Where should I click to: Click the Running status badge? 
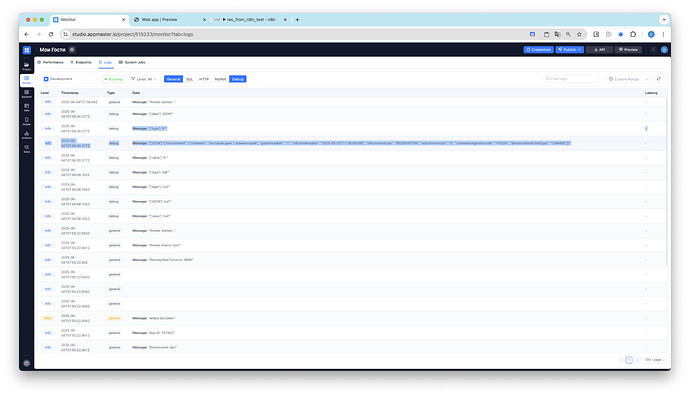[x=114, y=79]
